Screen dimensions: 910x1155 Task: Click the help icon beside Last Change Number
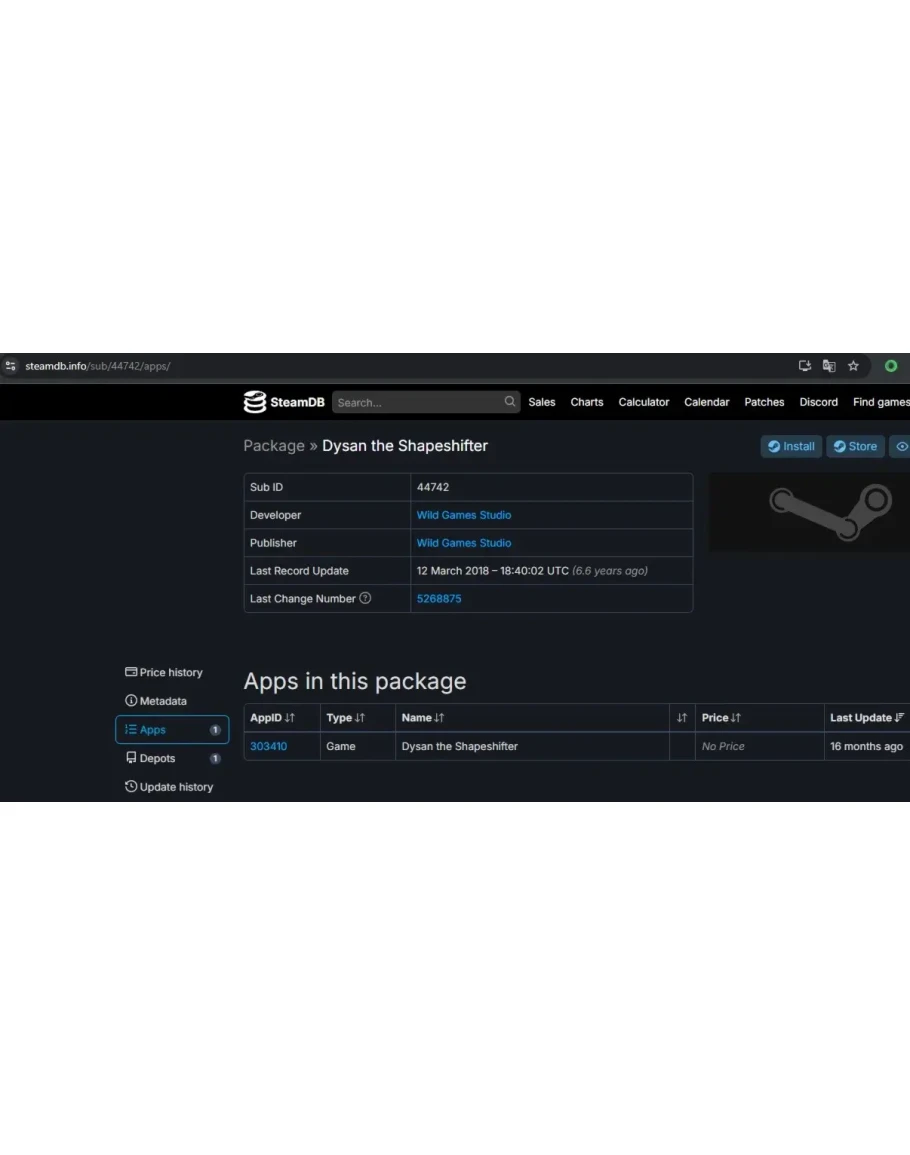[365, 598]
